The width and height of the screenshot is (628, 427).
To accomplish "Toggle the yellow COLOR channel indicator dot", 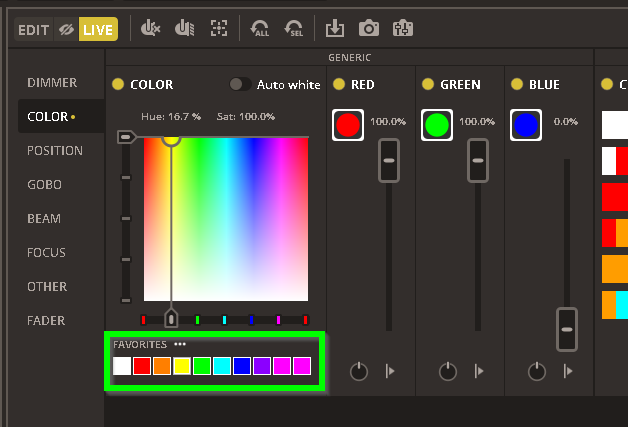I will 118,84.
